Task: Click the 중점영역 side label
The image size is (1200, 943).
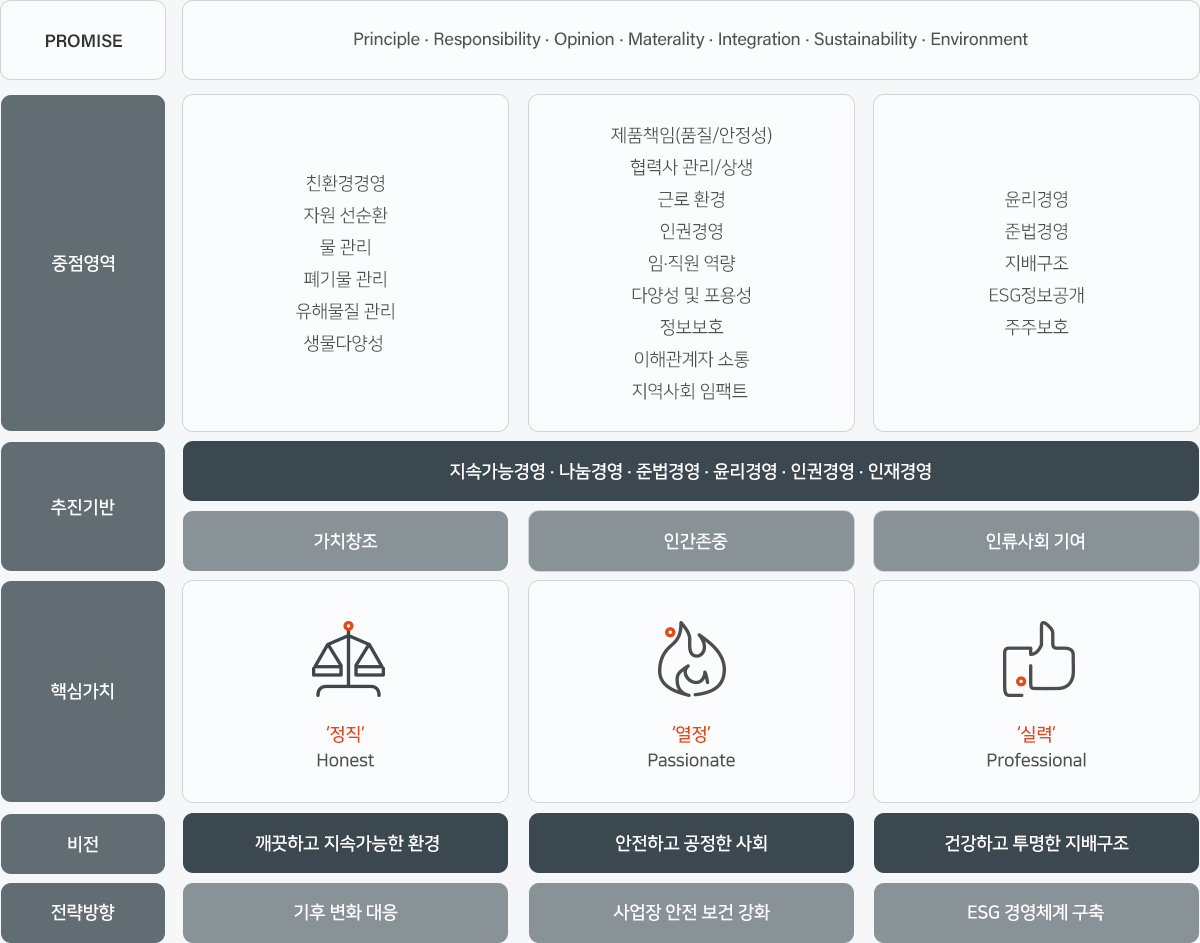Action: [x=83, y=263]
